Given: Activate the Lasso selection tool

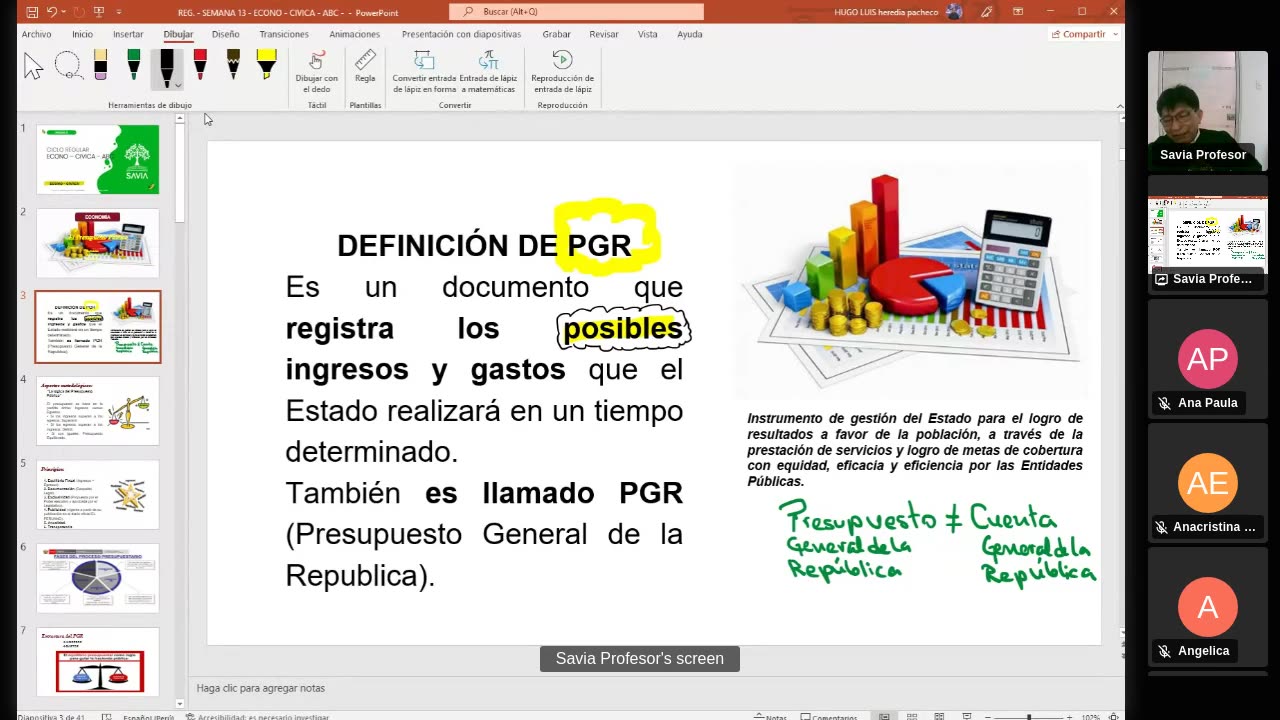Looking at the screenshot, I should [68, 66].
